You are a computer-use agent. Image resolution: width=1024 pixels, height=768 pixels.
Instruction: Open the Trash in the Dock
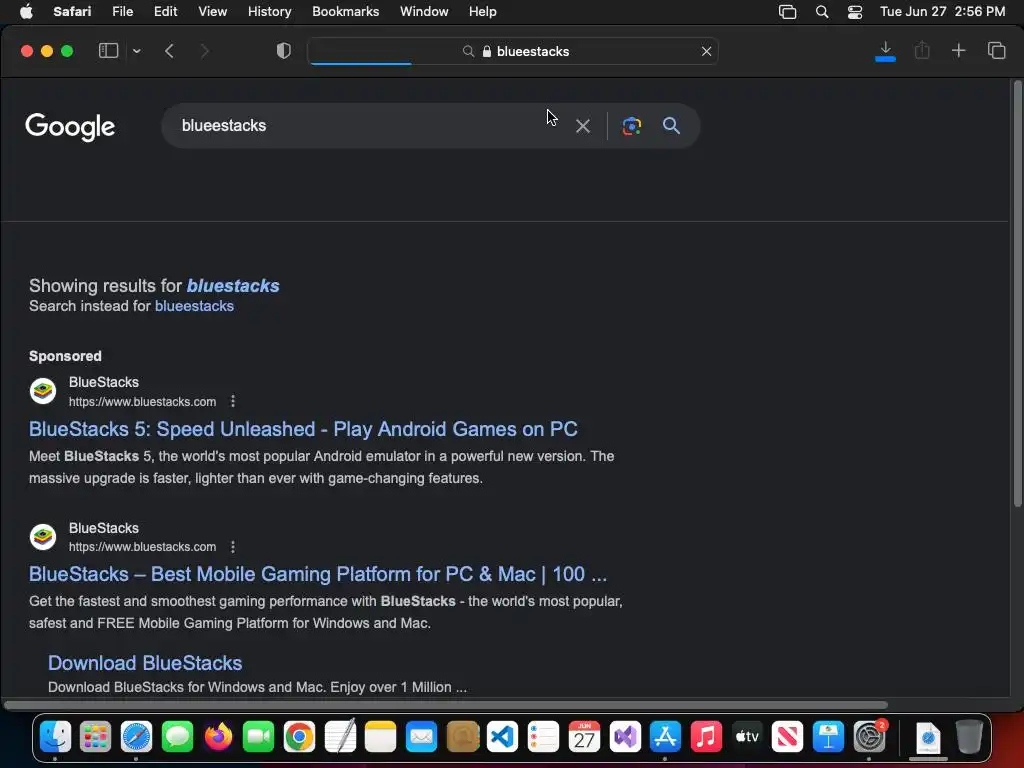(x=969, y=737)
